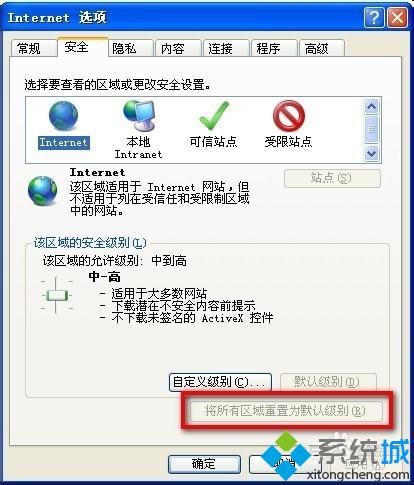This screenshot has width=414, height=485.
Task: Click the zone list scrollbar thumb
Action: 371,129
